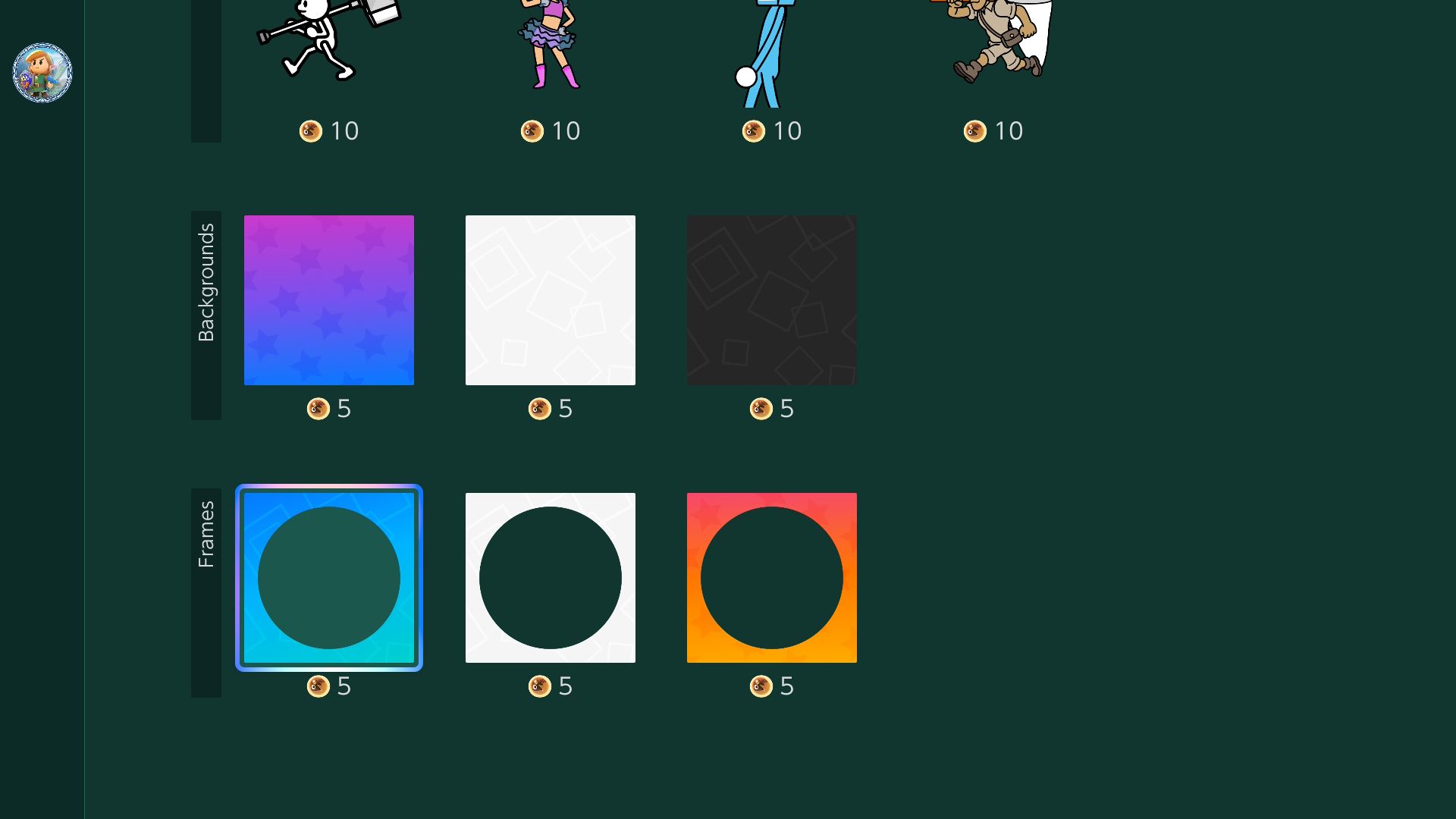The width and height of the screenshot is (1456, 819).
Task: Click coin icon under white background
Action: point(540,409)
